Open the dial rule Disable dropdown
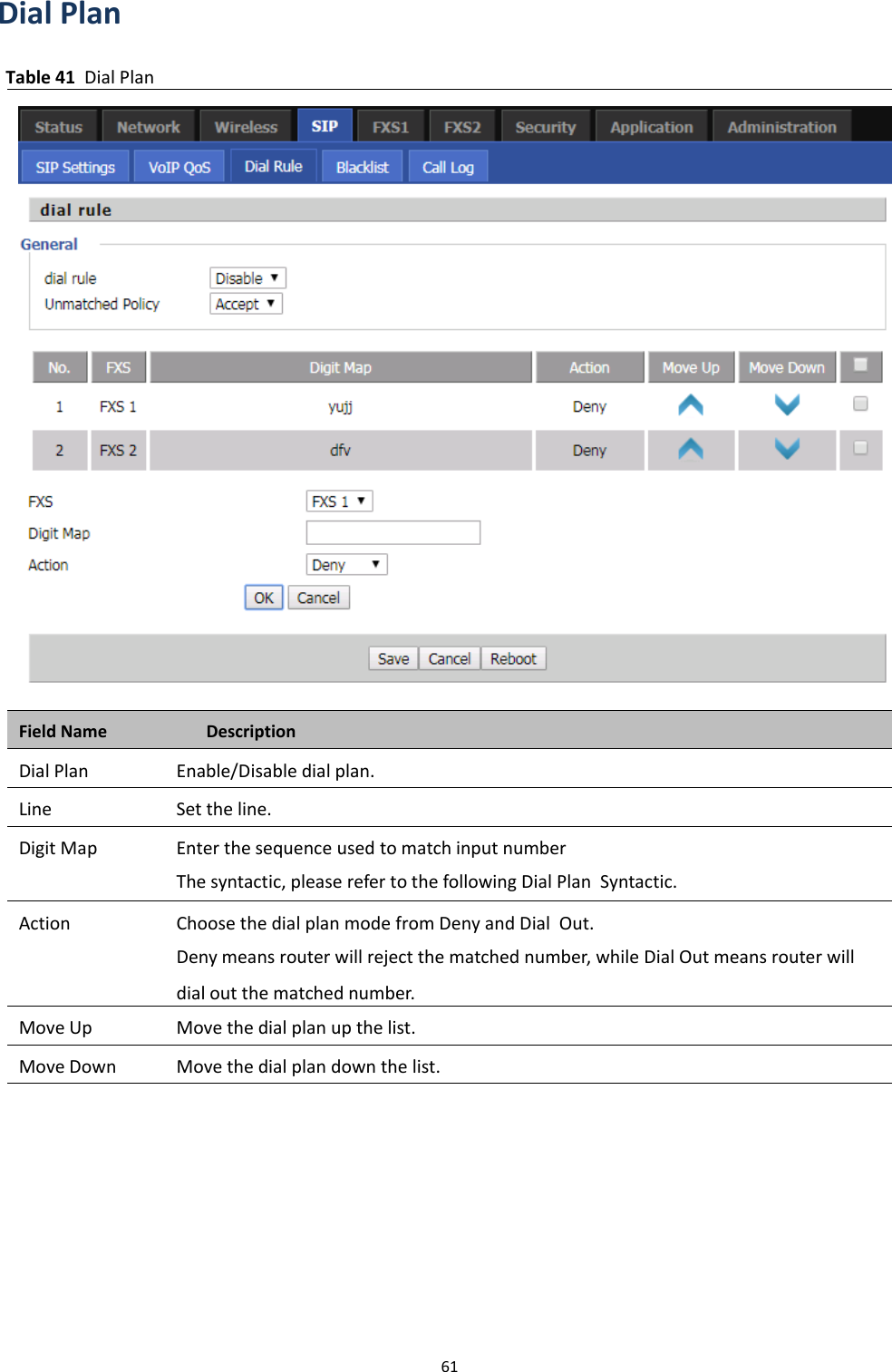Viewport: 892px width, 1372px height. click(x=247, y=277)
